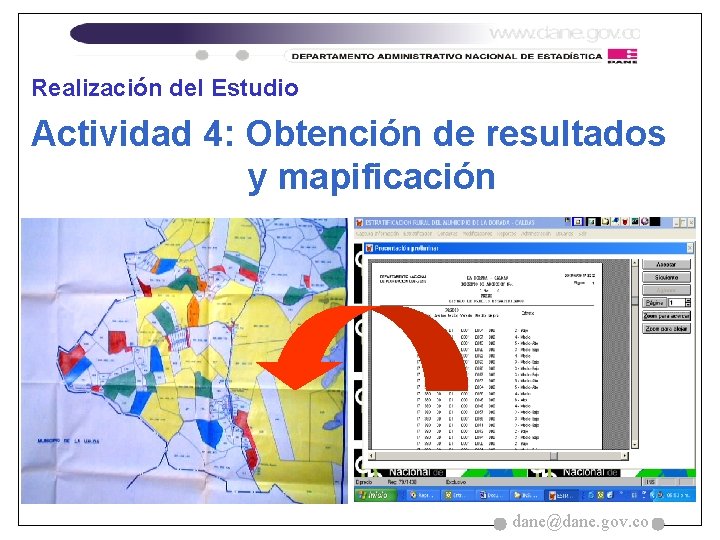Click the dane@dane.gov.co email address

coord(580,522)
